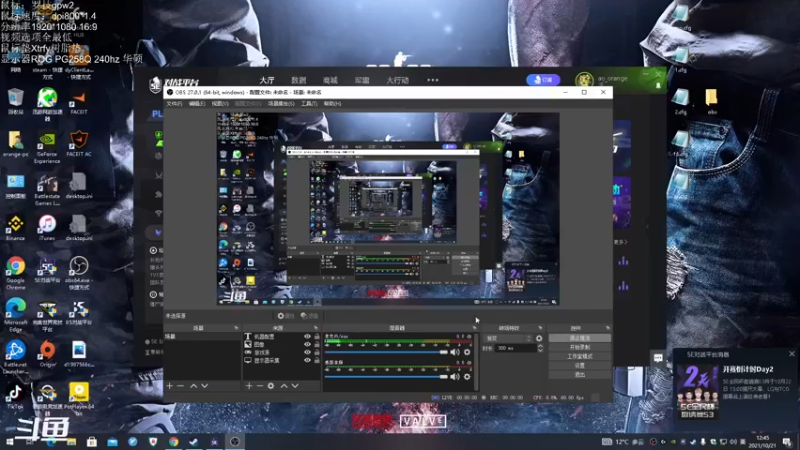Click the 开始录制 Start Recording button
The image size is (800, 450).
[580, 347]
